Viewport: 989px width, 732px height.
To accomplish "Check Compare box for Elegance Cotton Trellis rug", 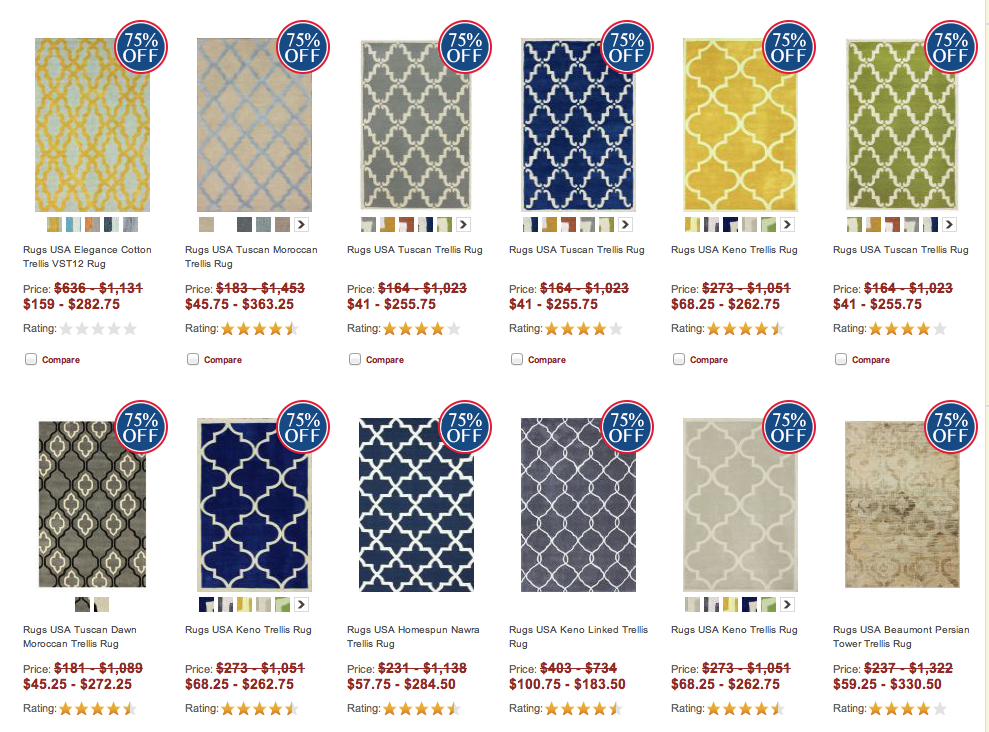I will pos(31,359).
